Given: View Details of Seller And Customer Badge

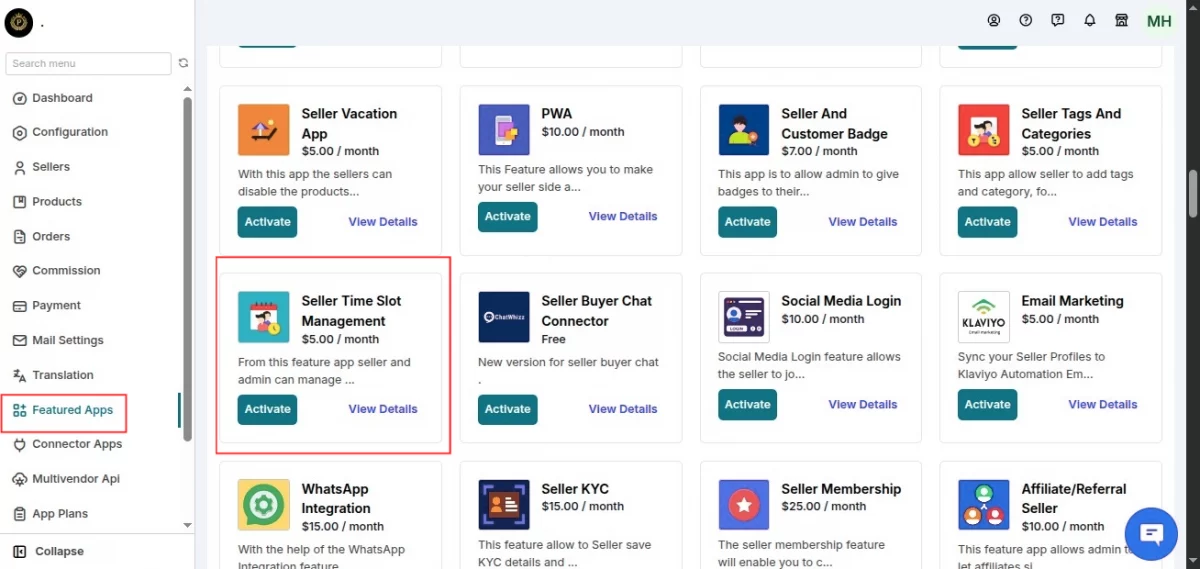Looking at the screenshot, I should click(863, 222).
